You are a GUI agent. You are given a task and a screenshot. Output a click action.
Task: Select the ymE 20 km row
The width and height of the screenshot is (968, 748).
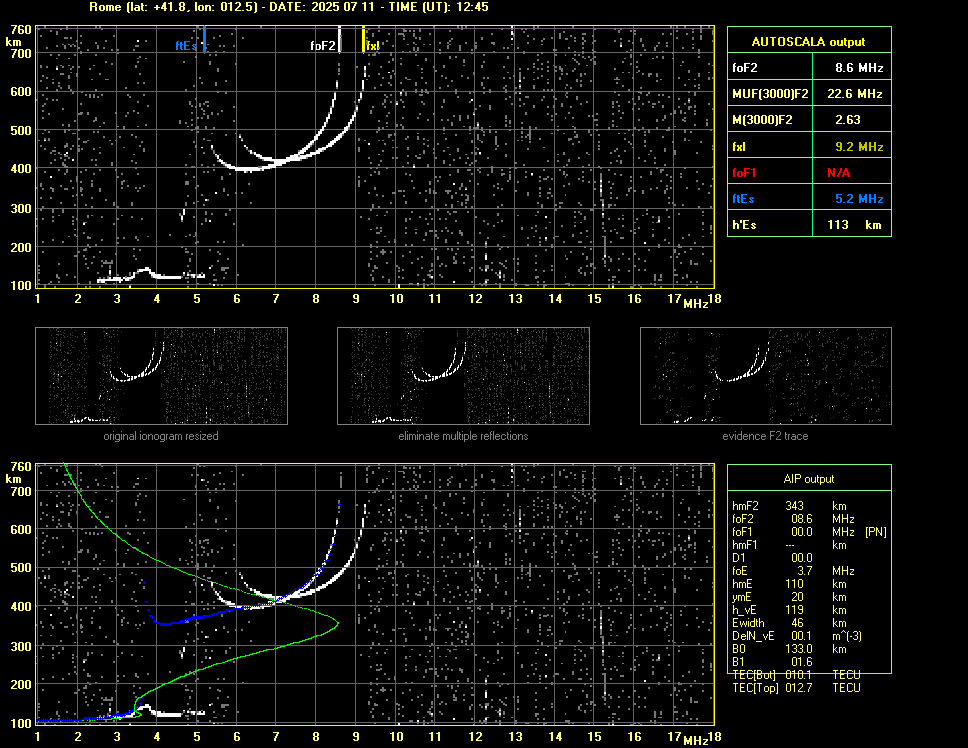coord(788,597)
